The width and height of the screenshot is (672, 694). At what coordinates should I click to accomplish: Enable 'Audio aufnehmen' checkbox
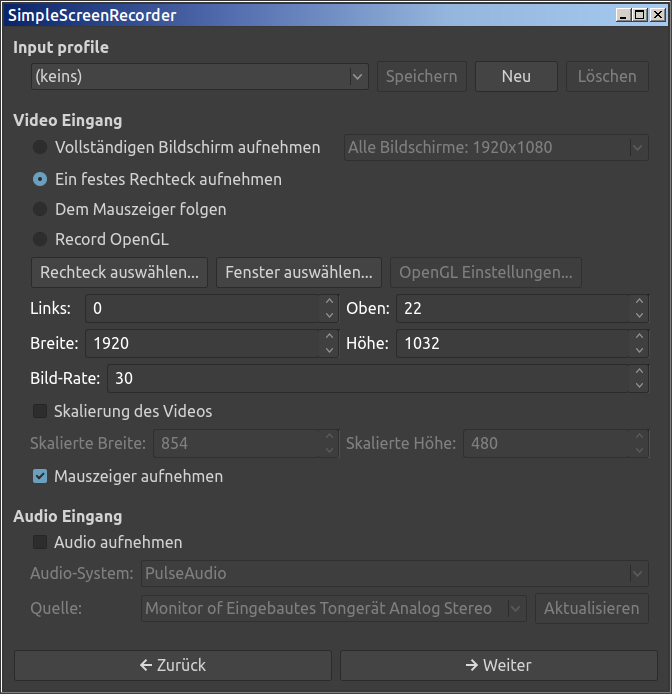(40, 542)
